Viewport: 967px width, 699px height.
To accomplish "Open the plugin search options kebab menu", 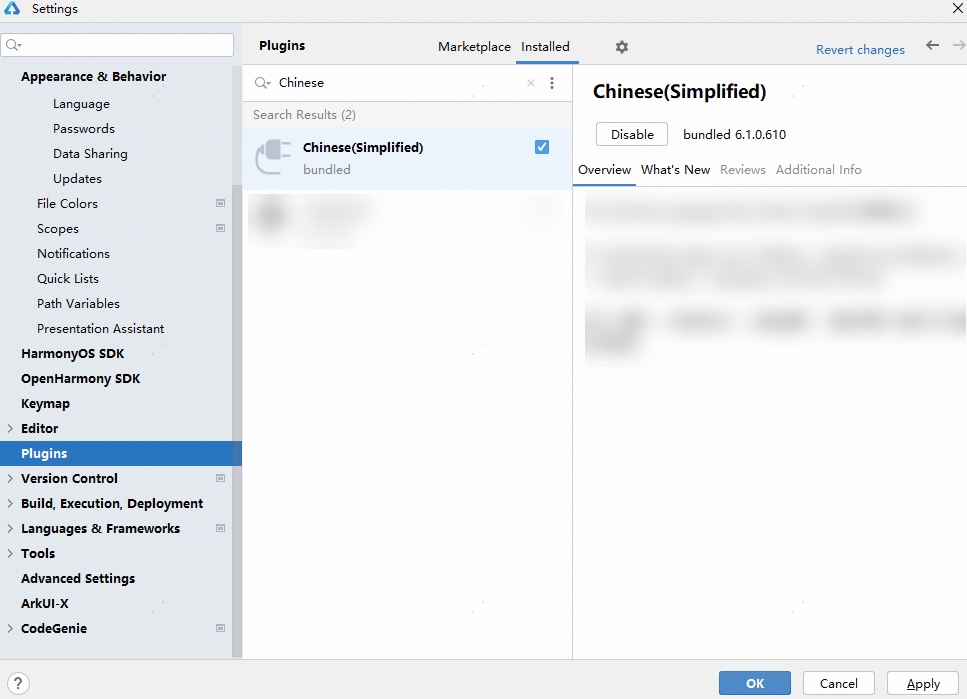I will click(552, 83).
